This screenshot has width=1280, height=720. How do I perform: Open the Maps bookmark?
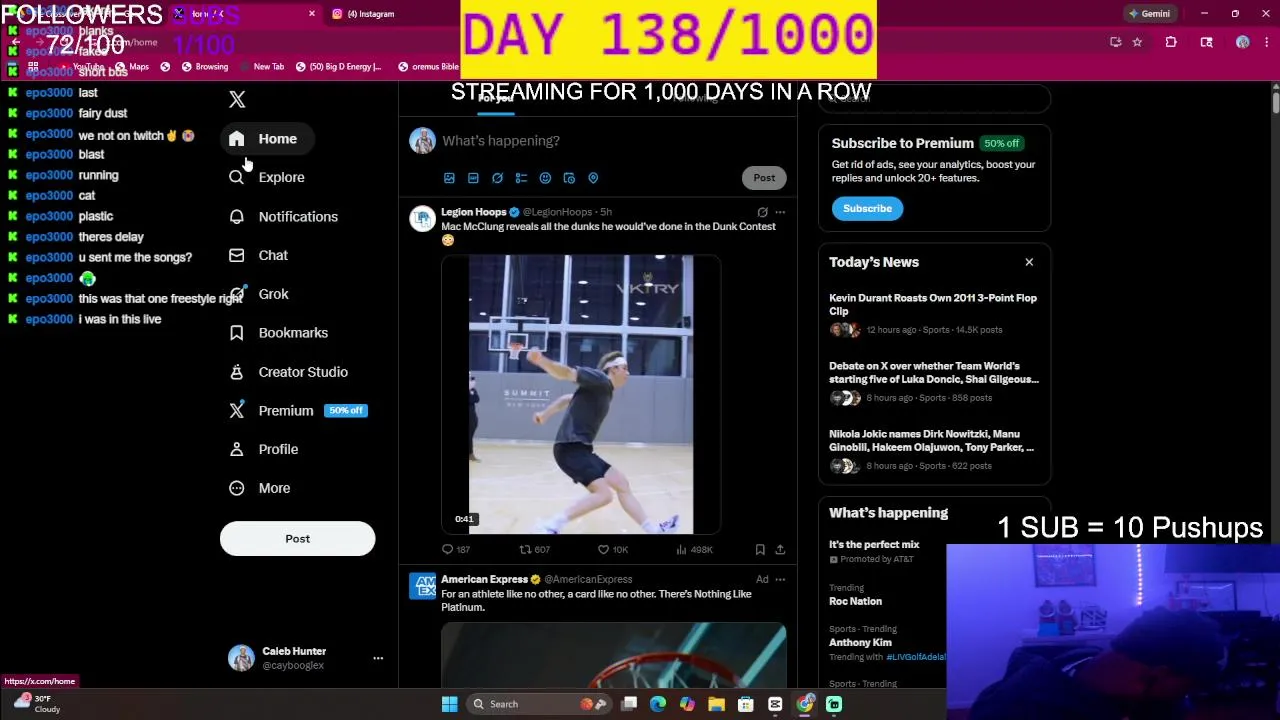[131, 67]
